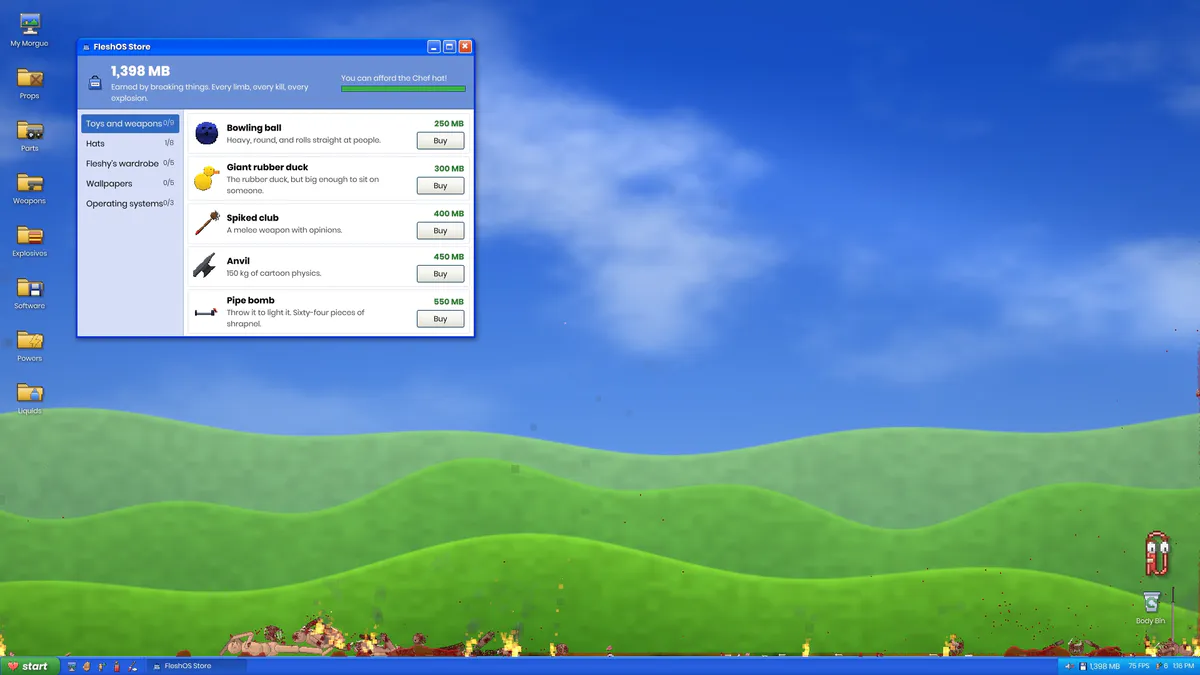Open the Explosives desktop folder
The image size is (1200, 675).
coord(30,240)
